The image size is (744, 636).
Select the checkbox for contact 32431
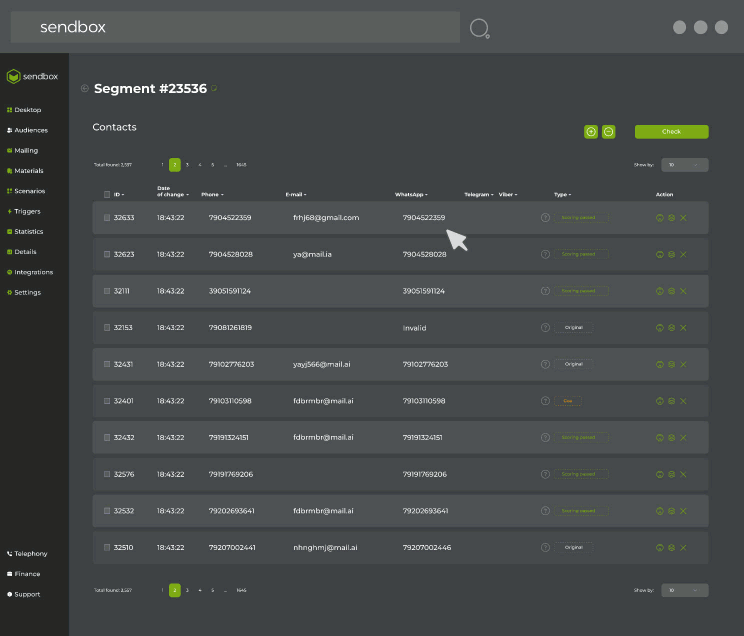107,364
